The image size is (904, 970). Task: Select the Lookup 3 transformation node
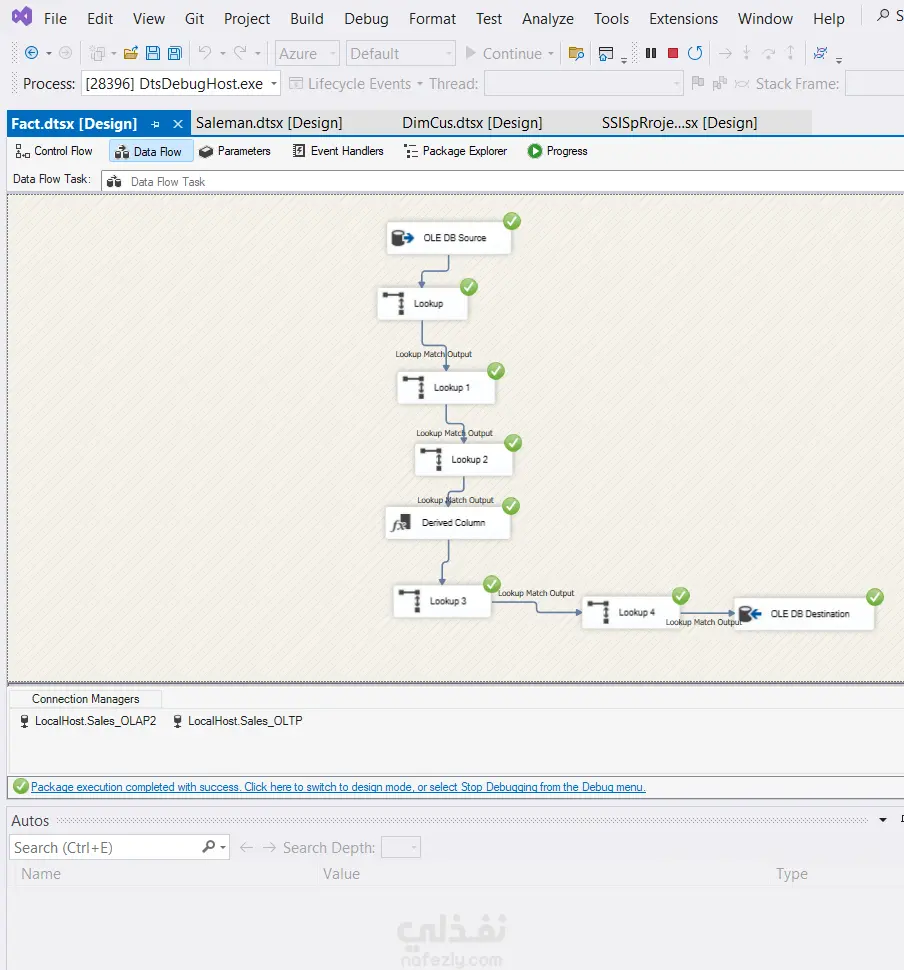point(442,601)
